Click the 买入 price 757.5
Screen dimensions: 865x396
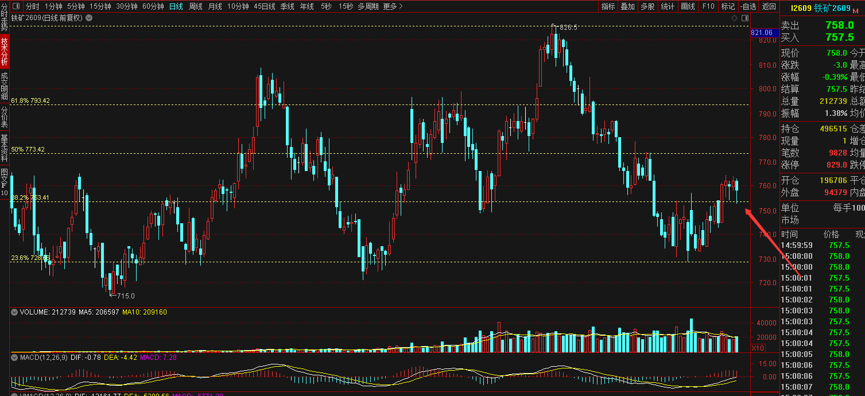pos(839,38)
